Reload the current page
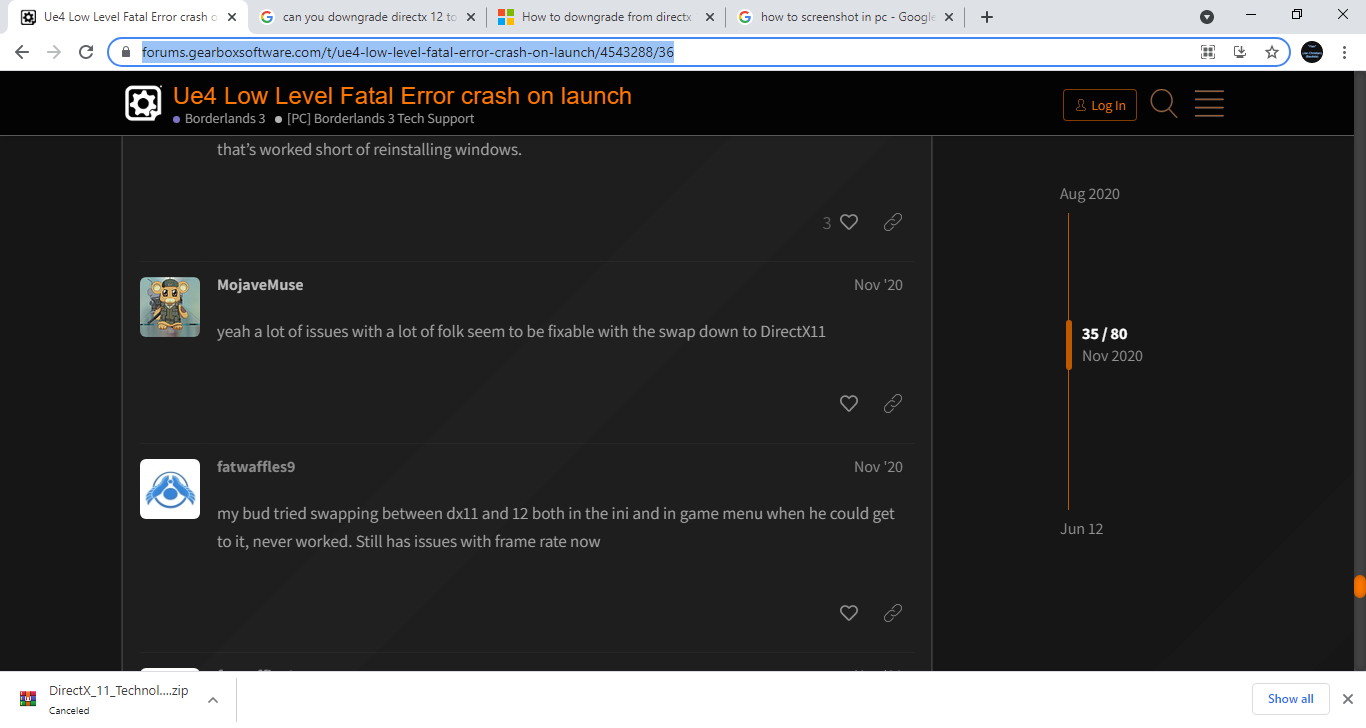Image resolution: width=1366 pixels, height=728 pixels. click(86, 52)
